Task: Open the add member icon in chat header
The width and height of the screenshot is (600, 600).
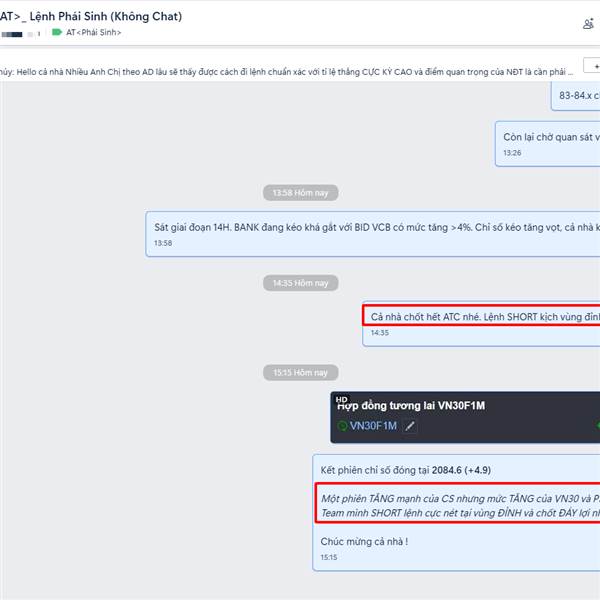Action: coord(589,24)
